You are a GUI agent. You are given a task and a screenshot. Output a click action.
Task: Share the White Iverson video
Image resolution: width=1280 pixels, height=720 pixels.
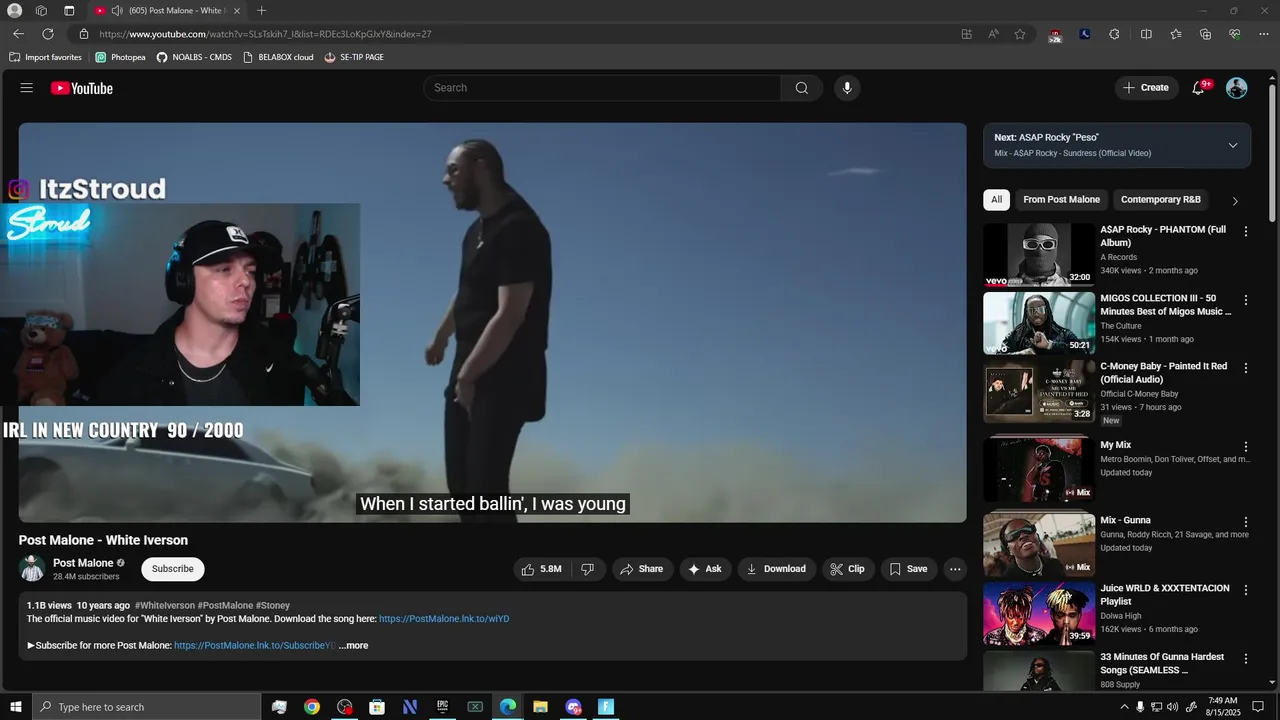[642, 569]
